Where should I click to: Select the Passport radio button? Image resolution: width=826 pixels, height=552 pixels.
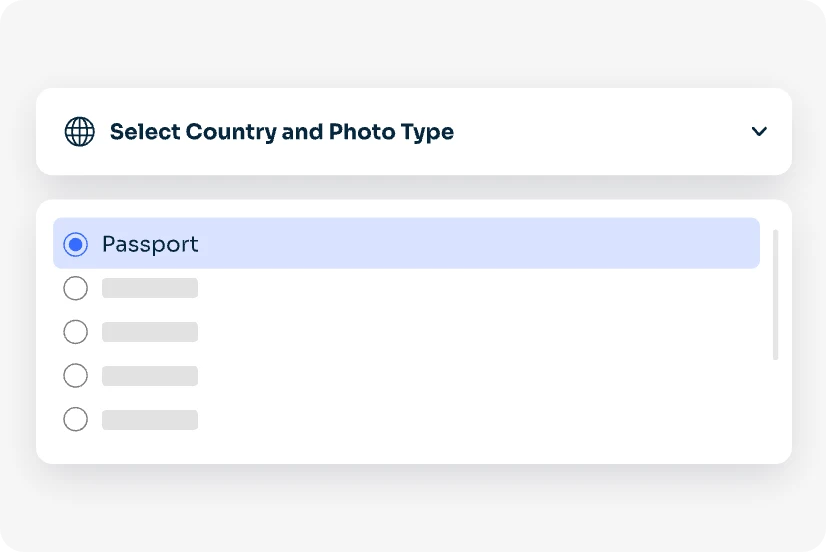75,244
